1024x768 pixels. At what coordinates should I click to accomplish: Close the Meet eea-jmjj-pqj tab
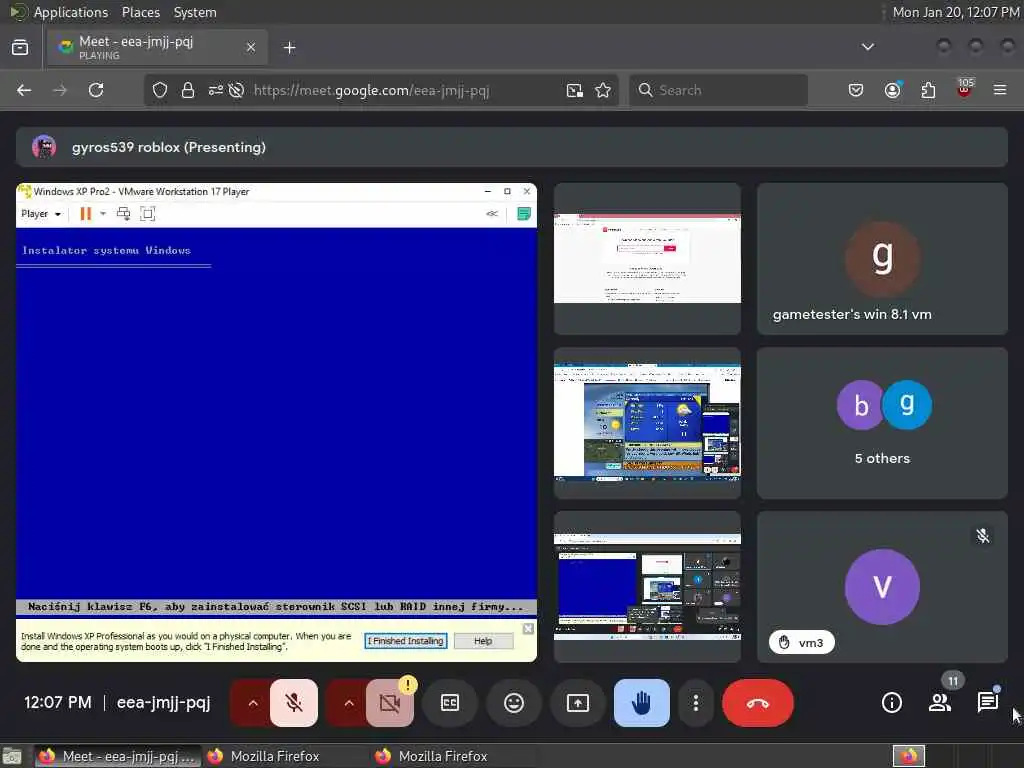click(x=251, y=47)
